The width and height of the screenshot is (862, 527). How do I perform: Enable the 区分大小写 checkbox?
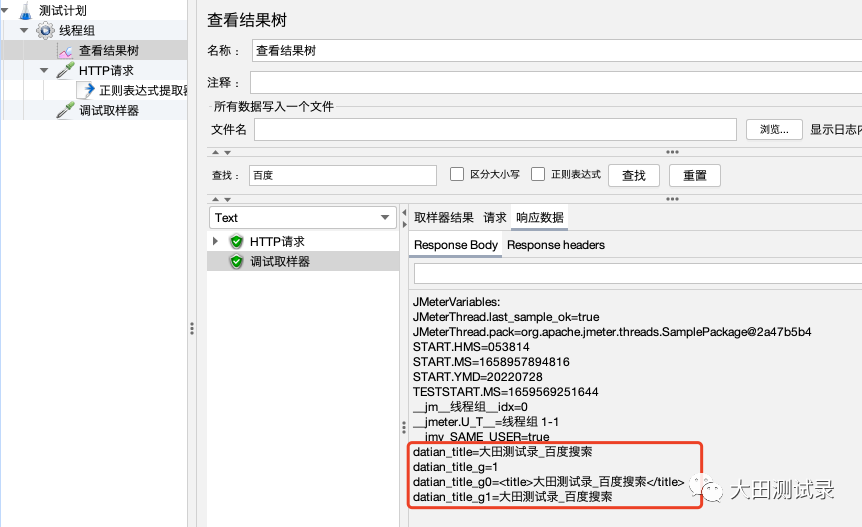(x=457, y=174)
